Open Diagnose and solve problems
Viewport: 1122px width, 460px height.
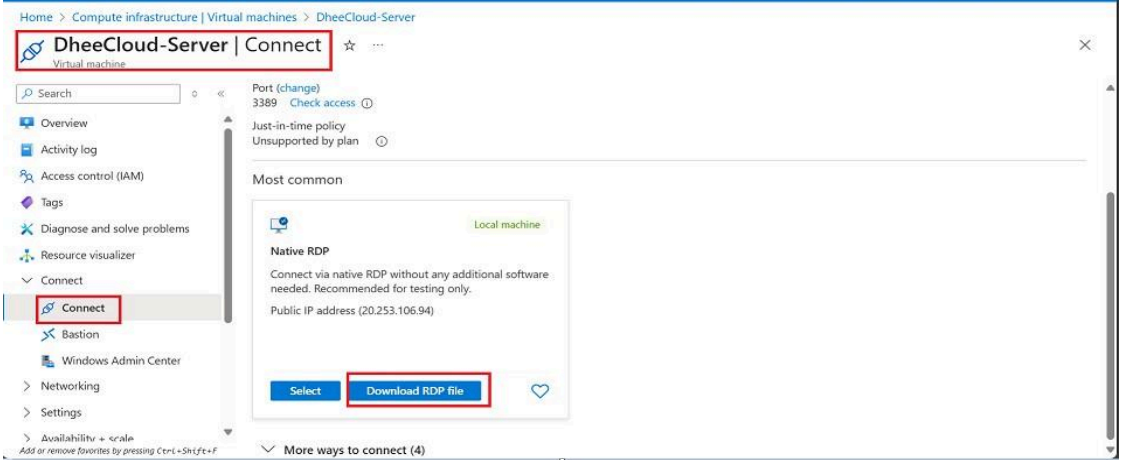click(x=114, y=228)
